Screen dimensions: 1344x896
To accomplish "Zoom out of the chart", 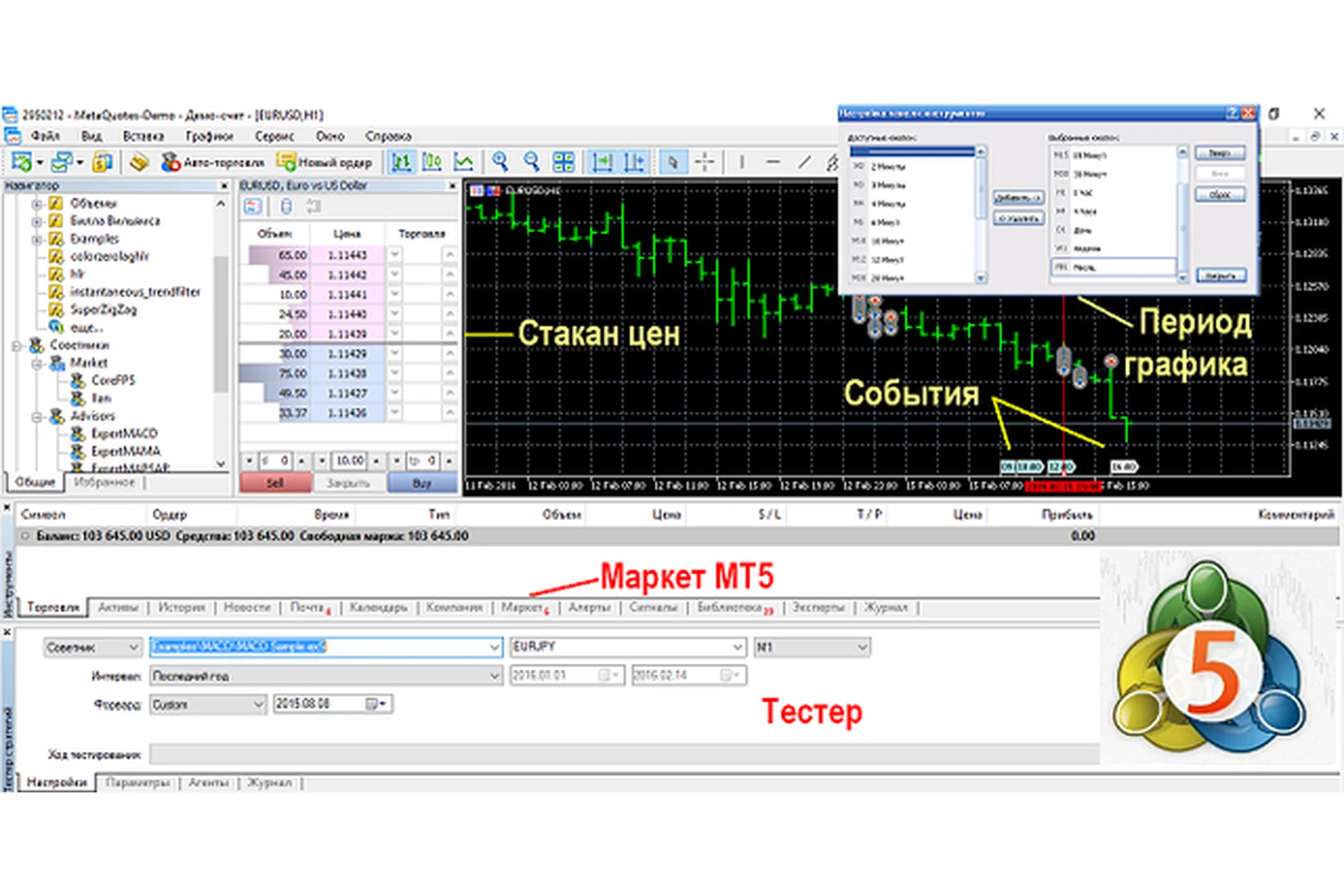I will (532, 162).
